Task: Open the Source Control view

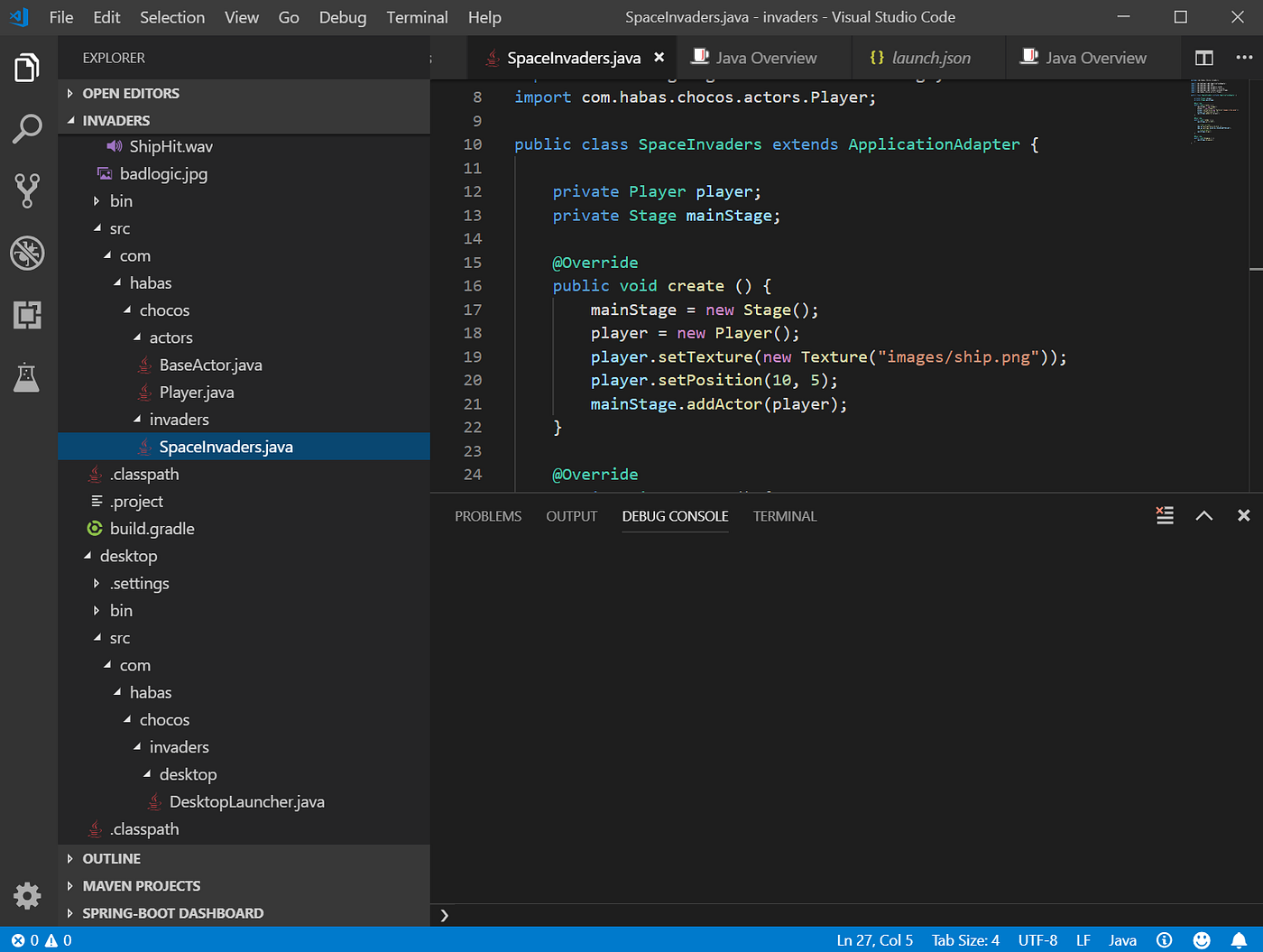Action: click(x=27, y=190)
